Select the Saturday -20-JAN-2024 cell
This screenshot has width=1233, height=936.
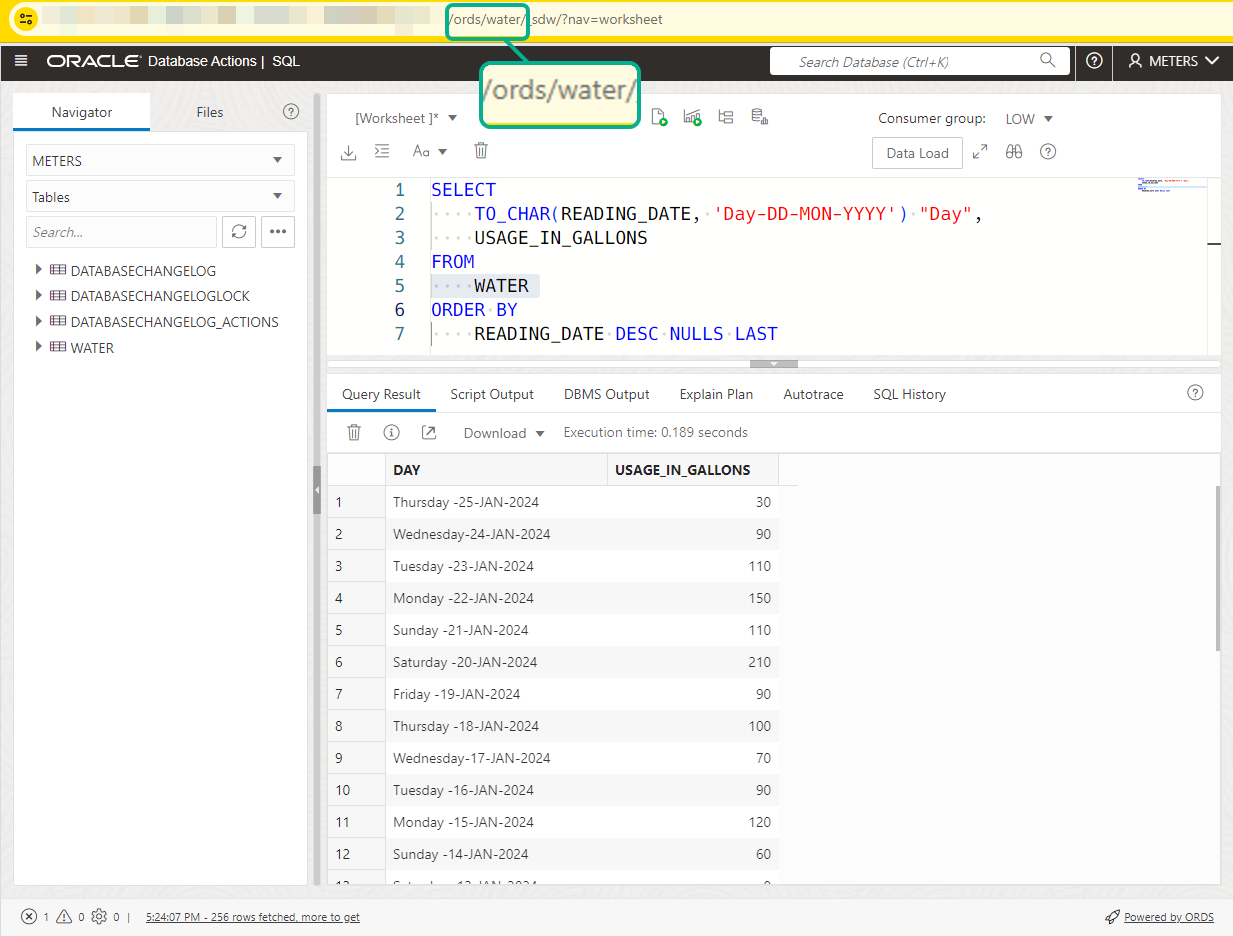[496, 662]
